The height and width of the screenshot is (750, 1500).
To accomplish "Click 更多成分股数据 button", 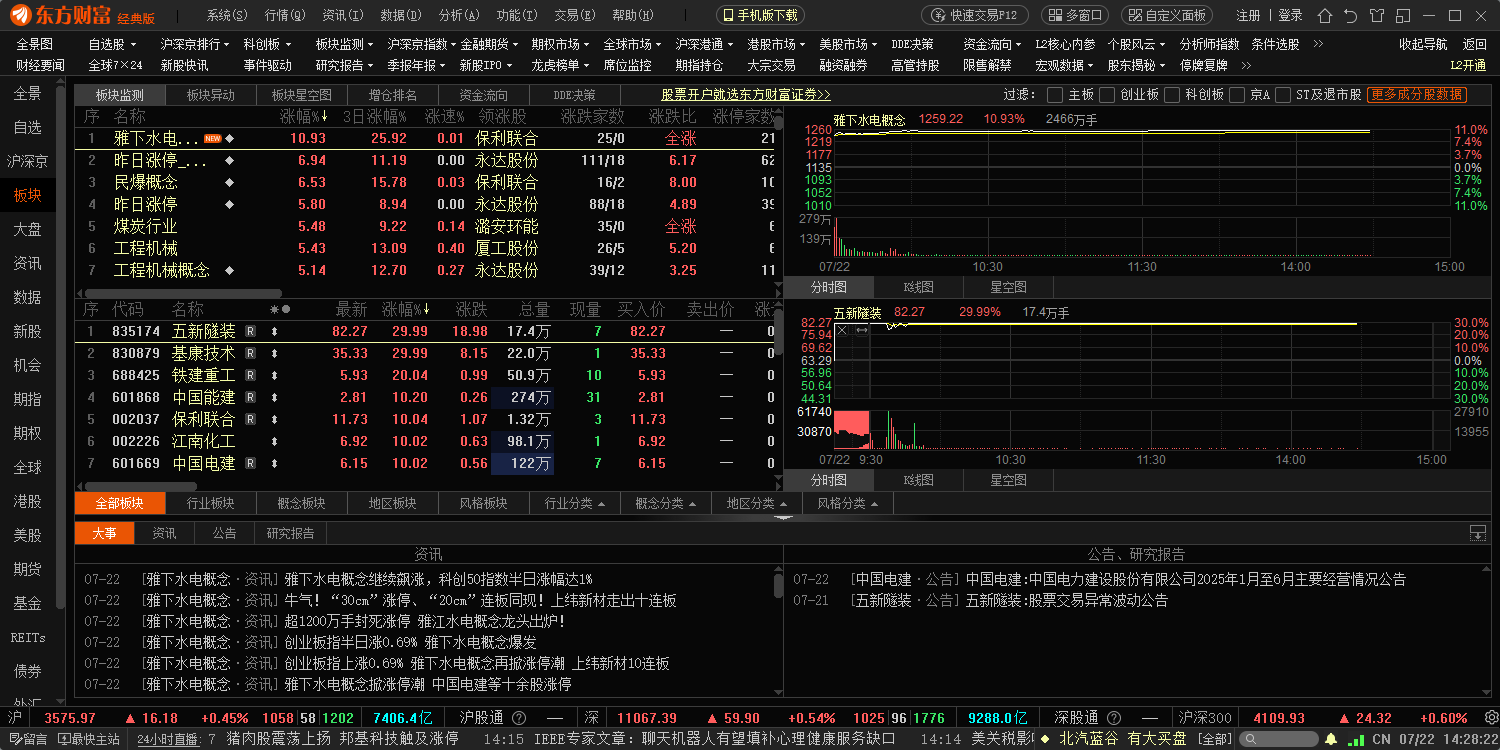I will coord(1417,95).
